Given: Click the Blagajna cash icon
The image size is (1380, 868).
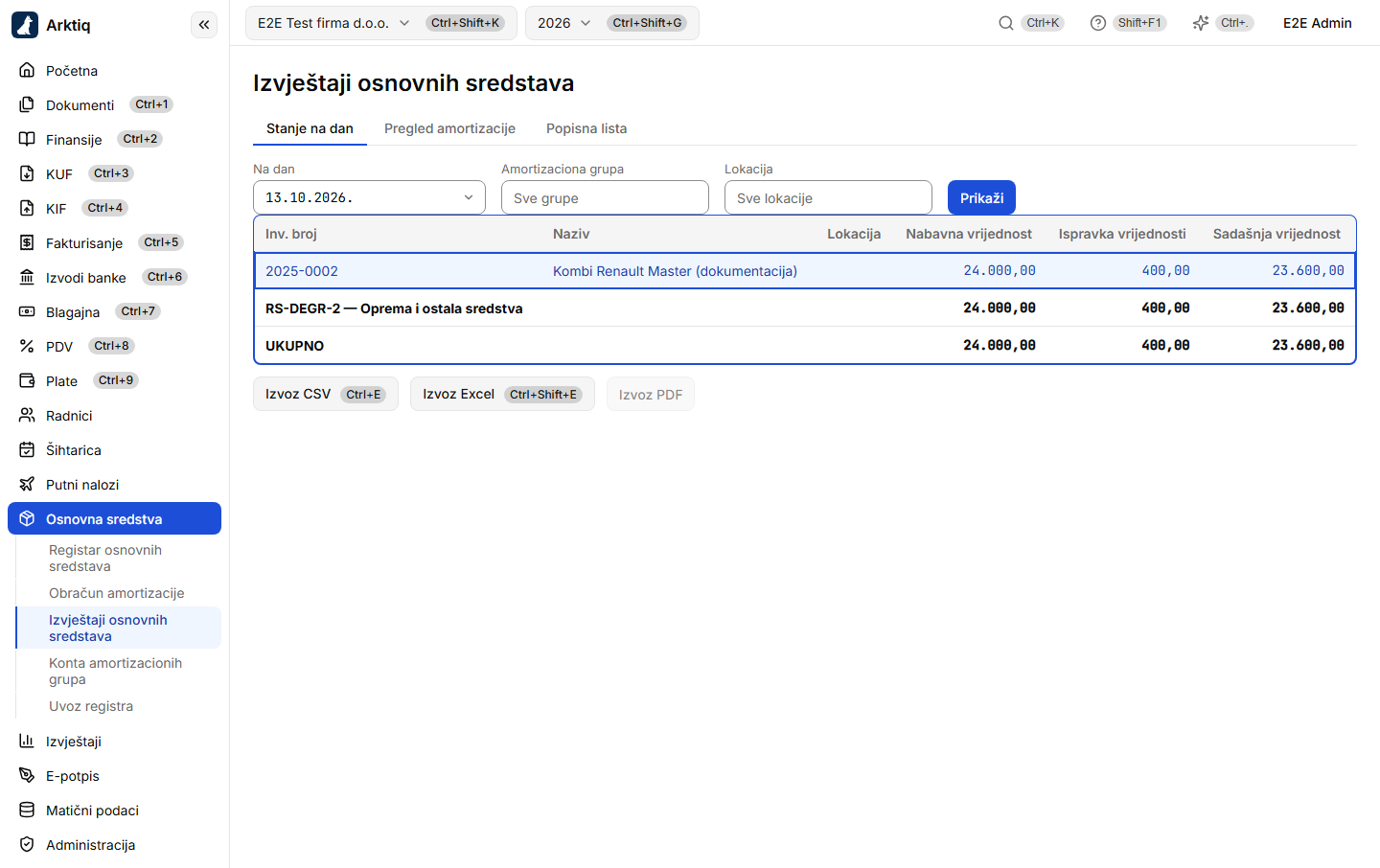Looking at the screenshot, I should [27, 312].
